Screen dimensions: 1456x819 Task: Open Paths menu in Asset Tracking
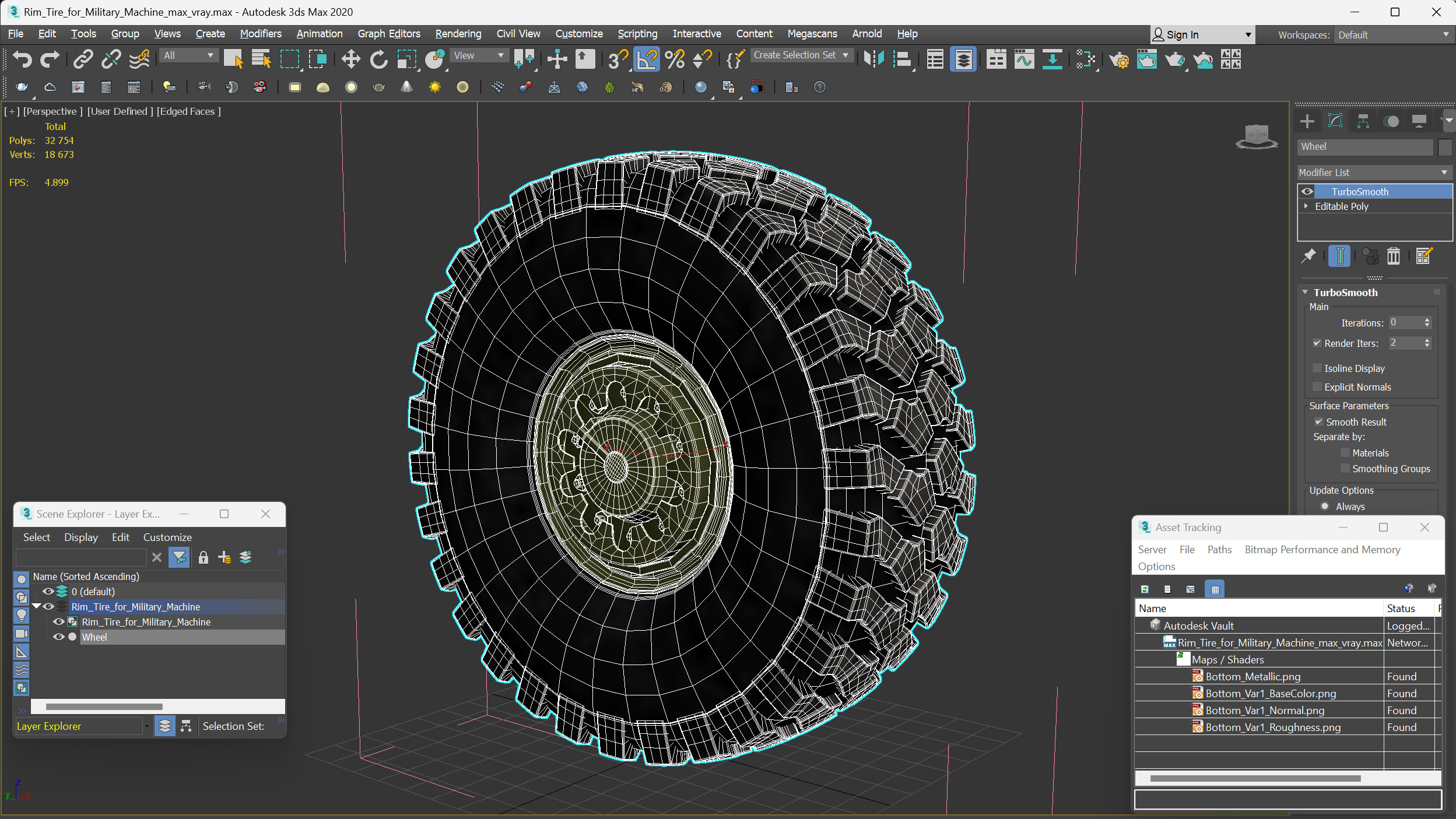tap(1219, 549)
